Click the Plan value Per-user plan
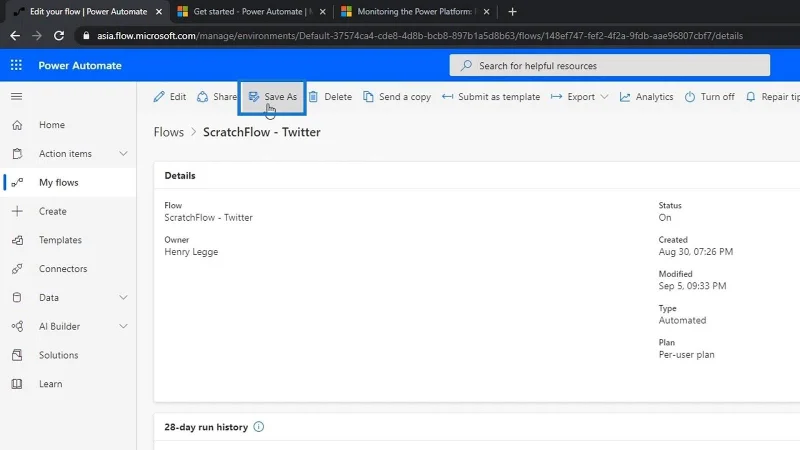The image size is (800, 450). (686, 355)
